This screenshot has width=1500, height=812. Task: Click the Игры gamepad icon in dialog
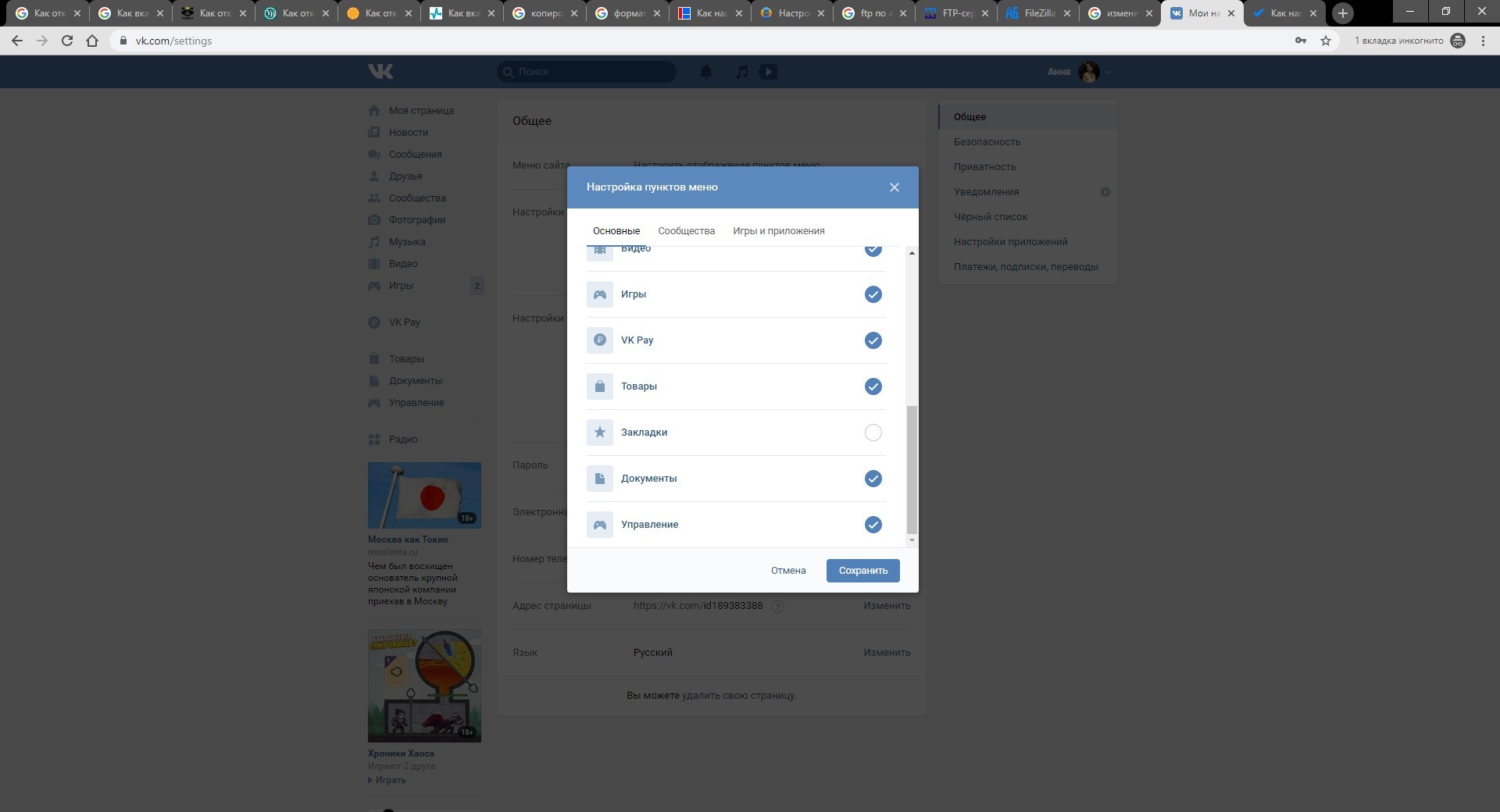(600, 294)
